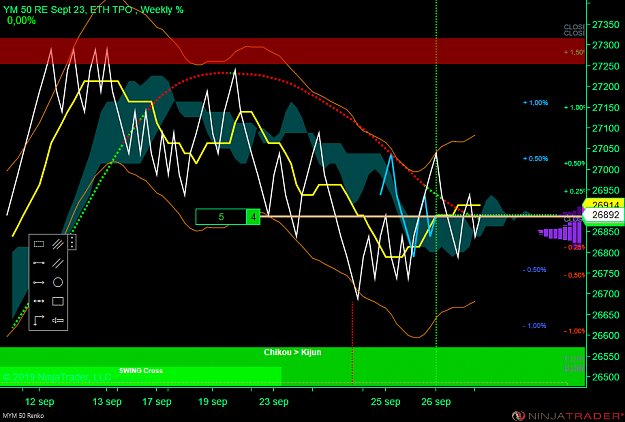Image resolution: width=625 pixels, height=422 pixels.
Task: Click the yellow 26914 price marker
Action: (x=604, y=204)
